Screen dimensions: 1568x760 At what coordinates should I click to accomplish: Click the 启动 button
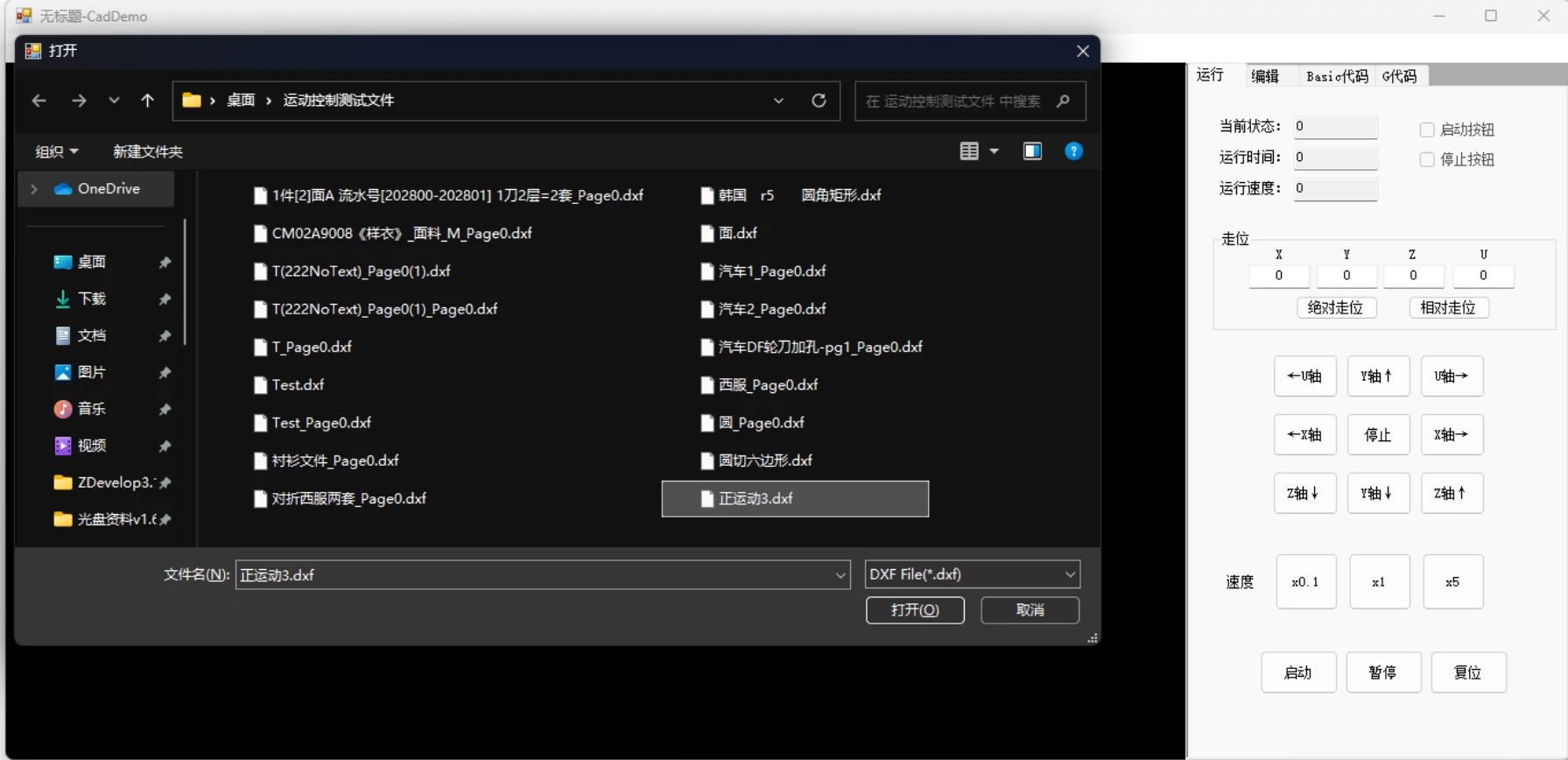coord(1298,672)
